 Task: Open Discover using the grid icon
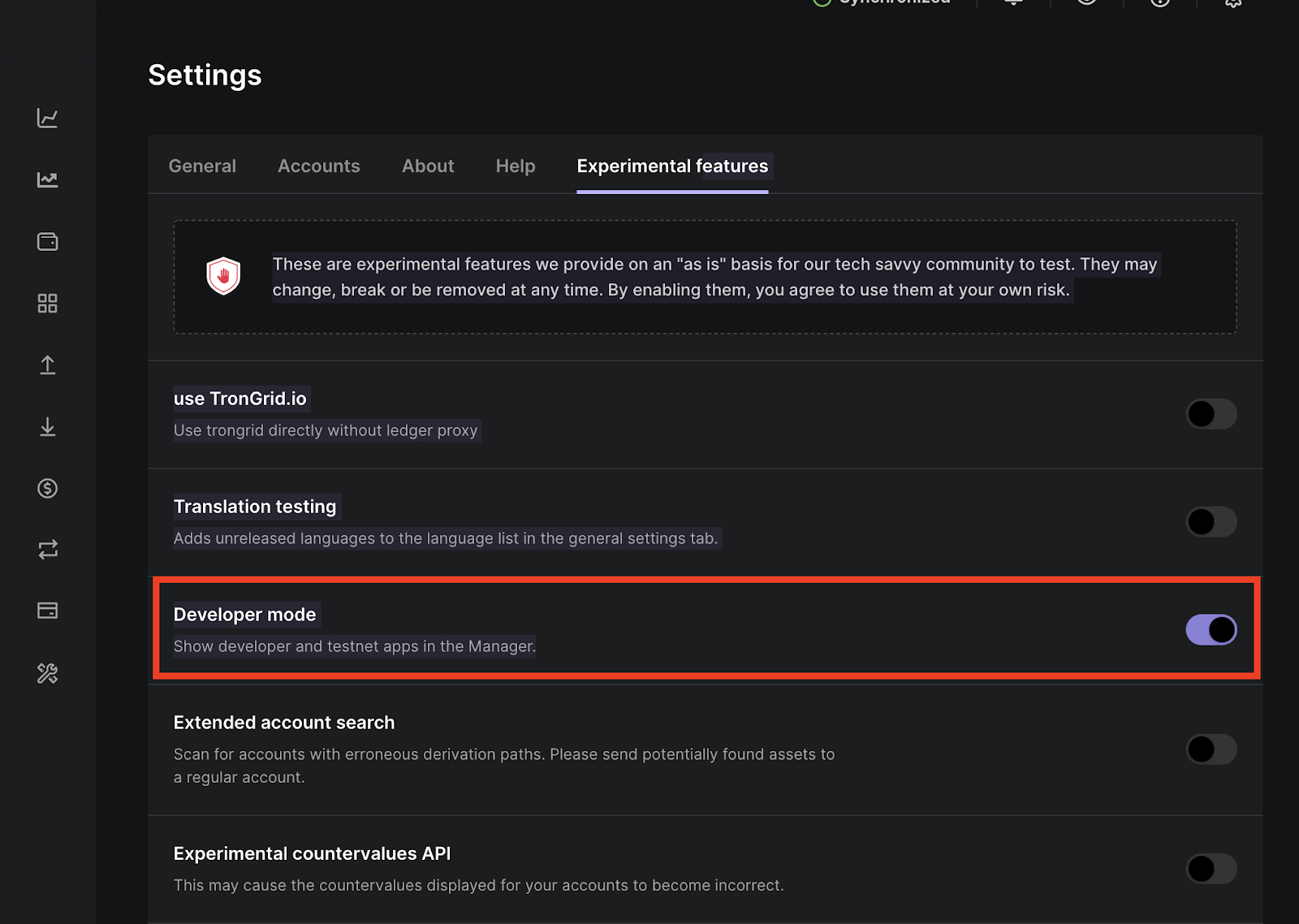click(x=47, y=303)
